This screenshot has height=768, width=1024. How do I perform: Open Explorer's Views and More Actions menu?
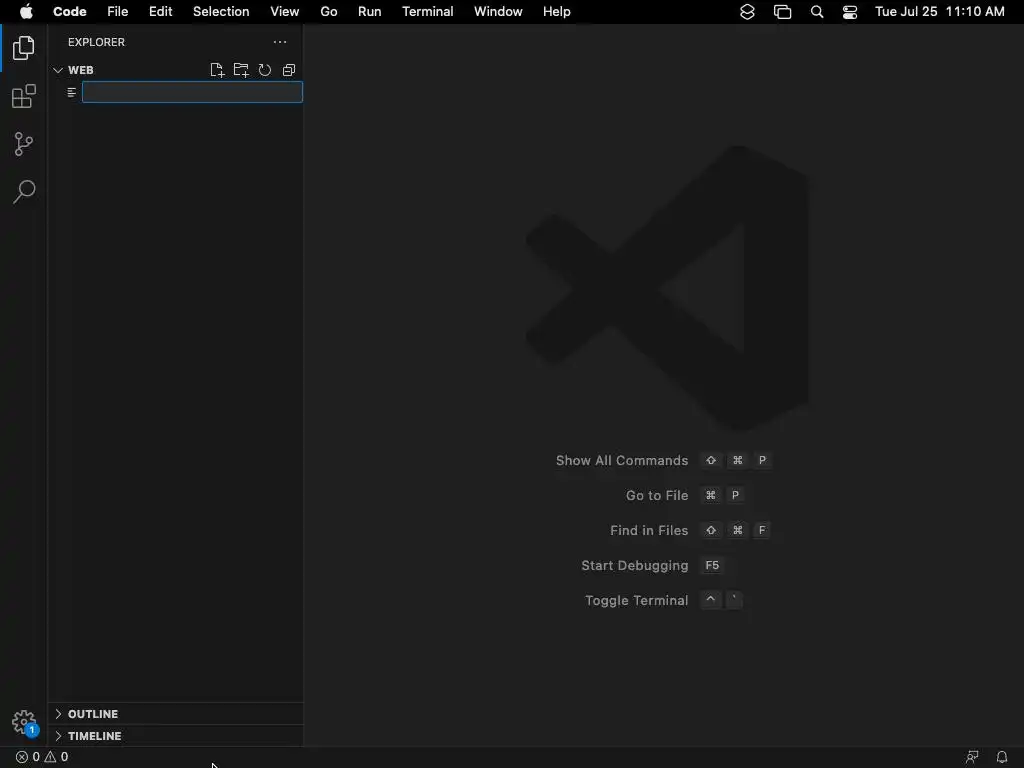(280, 42)
